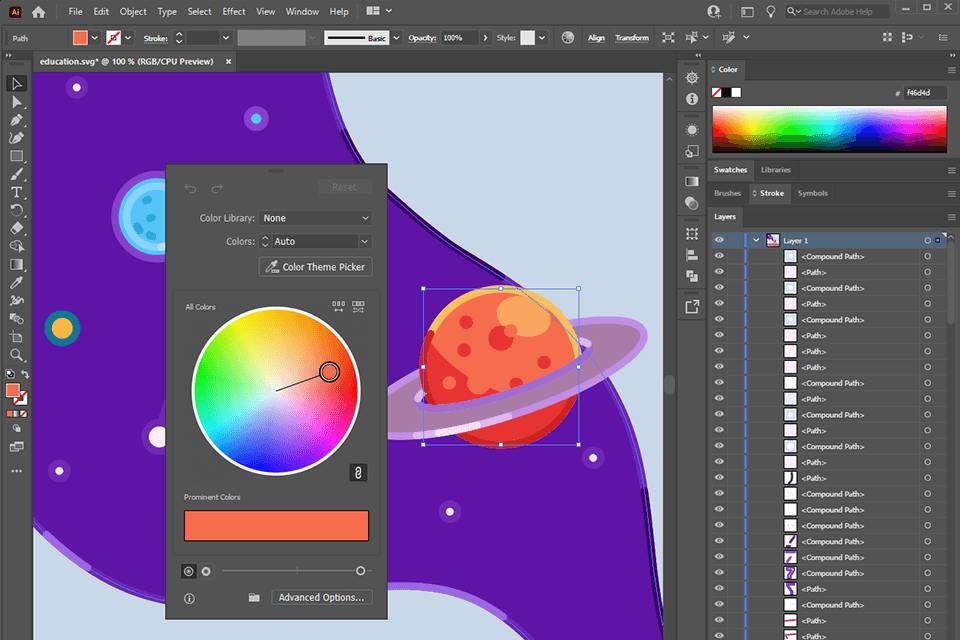Select the Rectangle tool
Viewport: 960px width, 640px height.
17,156
